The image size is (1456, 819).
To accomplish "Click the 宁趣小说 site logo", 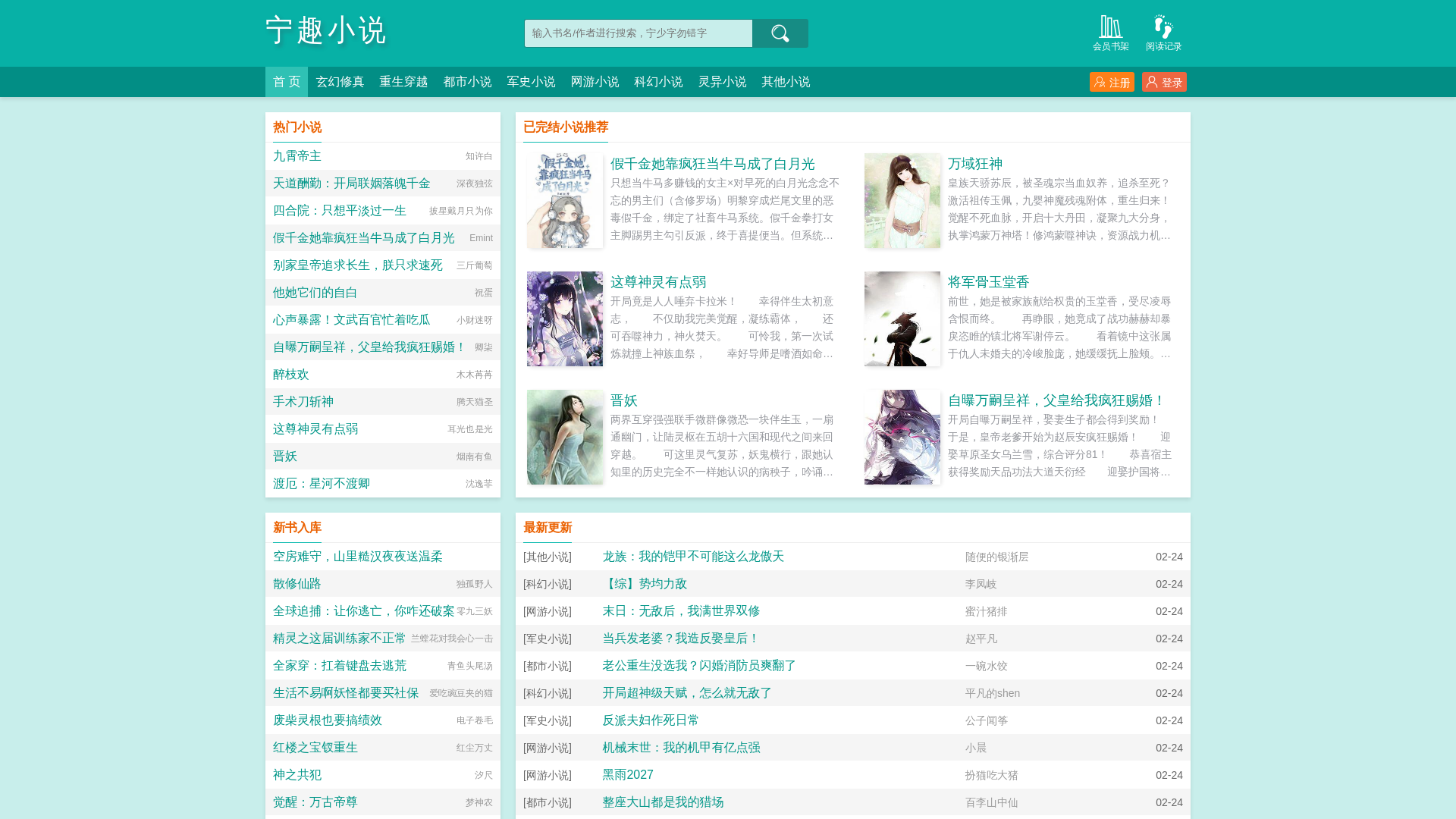I will tap(326, 30).
